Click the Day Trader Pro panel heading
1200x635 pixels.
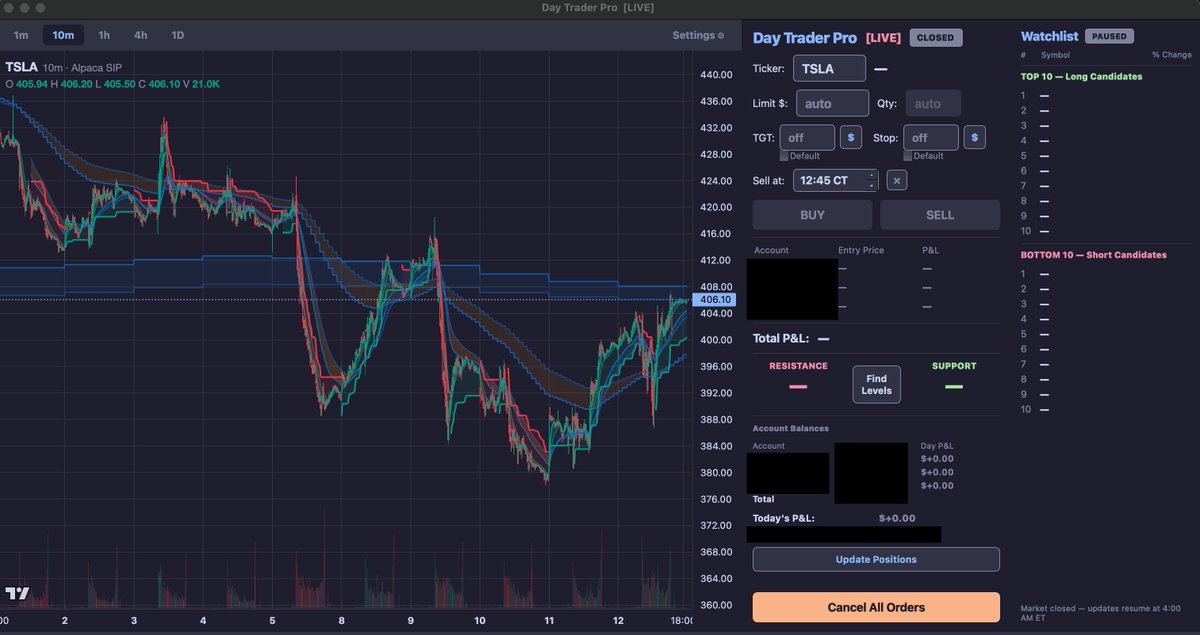tap(805, 38)
